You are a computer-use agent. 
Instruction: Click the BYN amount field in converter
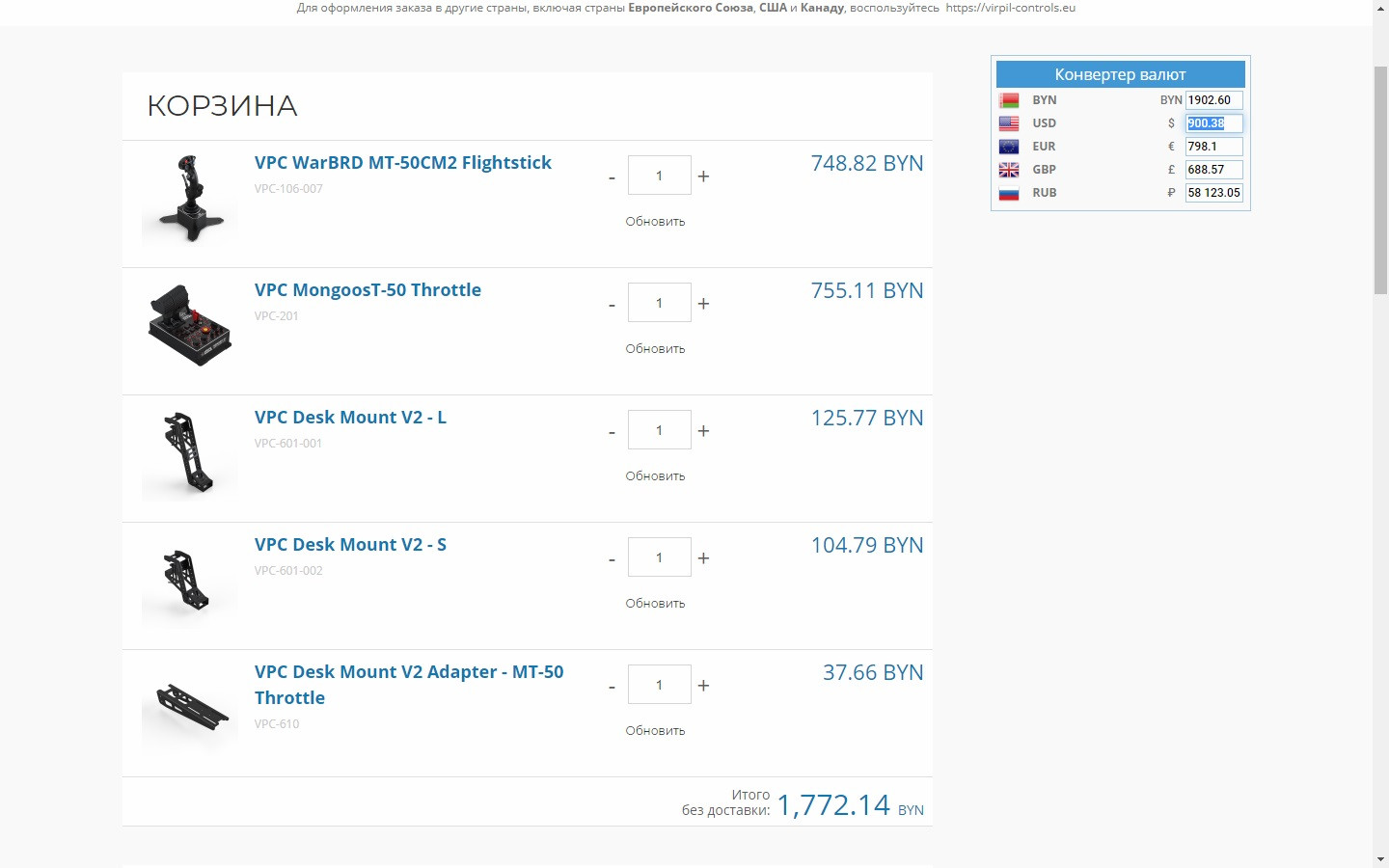(x=1214, y=100)
